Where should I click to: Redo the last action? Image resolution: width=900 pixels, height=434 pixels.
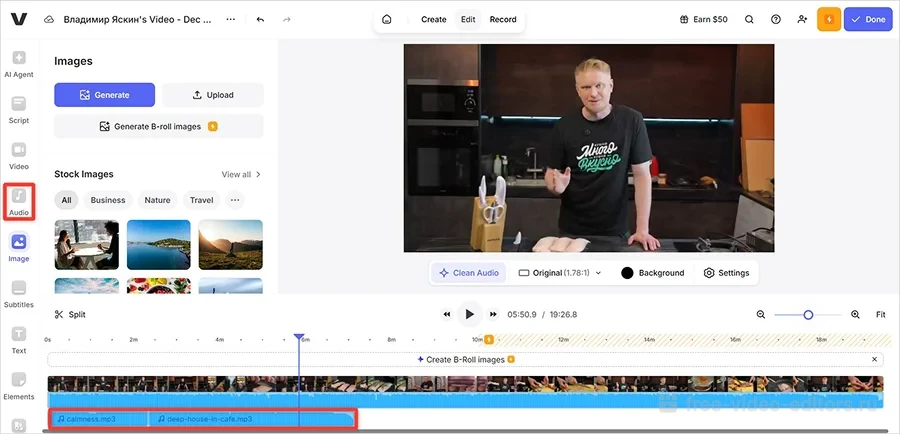(x=287, y=20)
